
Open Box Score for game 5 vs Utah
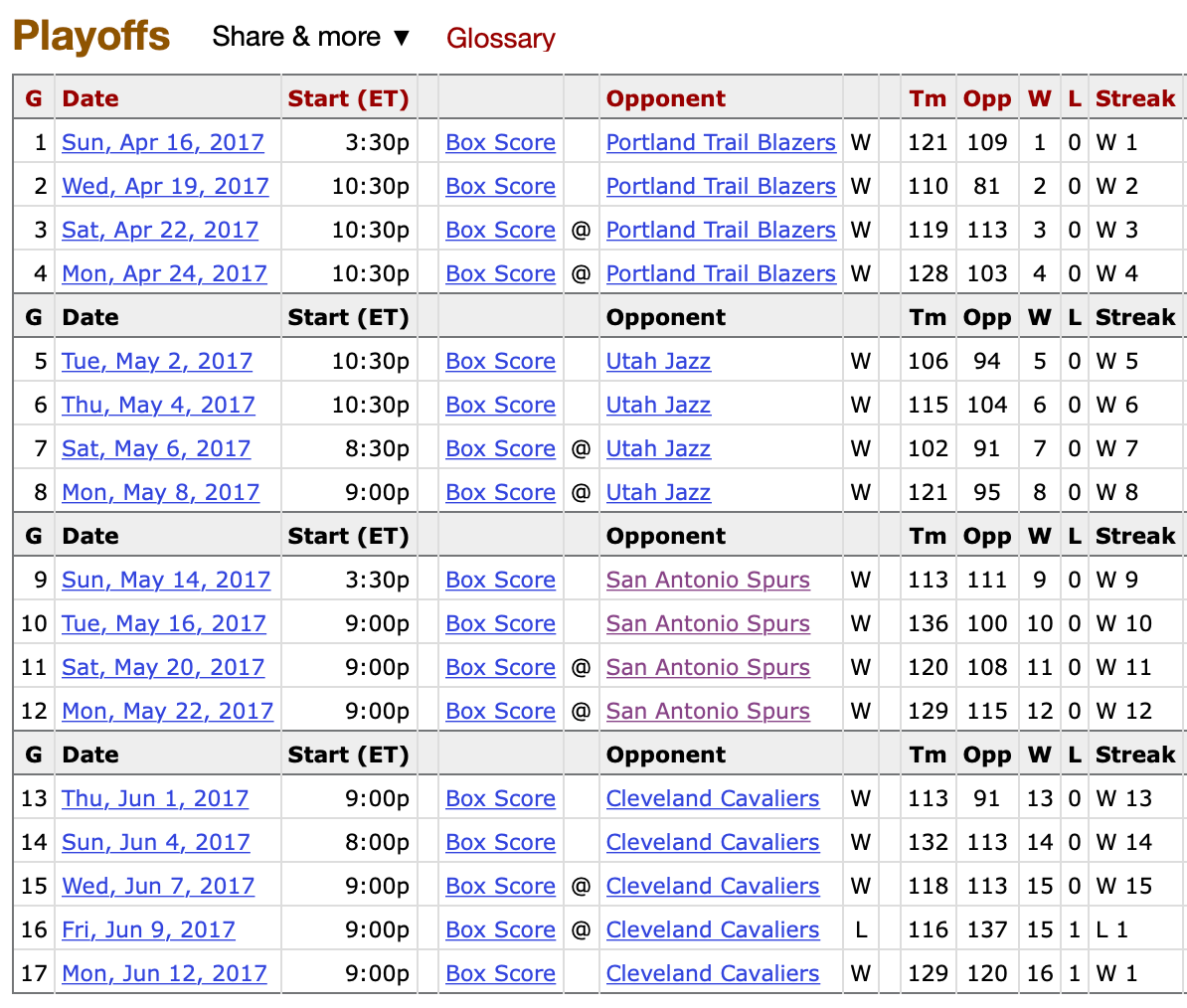500,361
